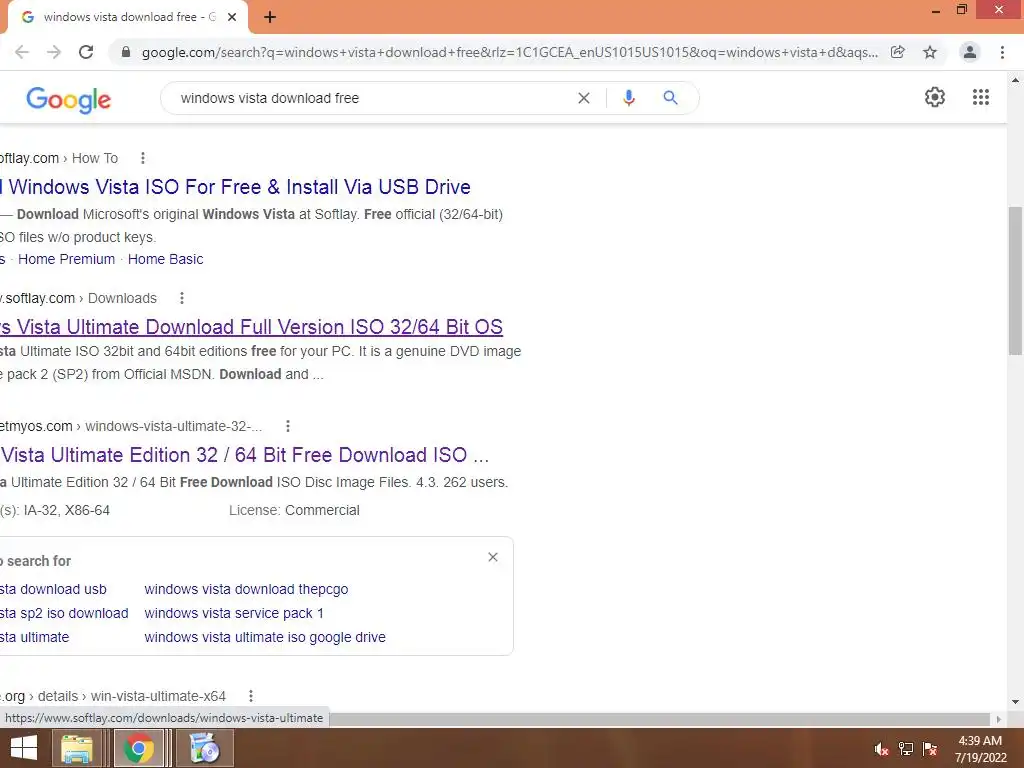Click the scroll up arrow
Viewport: 1024px width, 768px height.
pyautogui.click(x=1015, y=80)
